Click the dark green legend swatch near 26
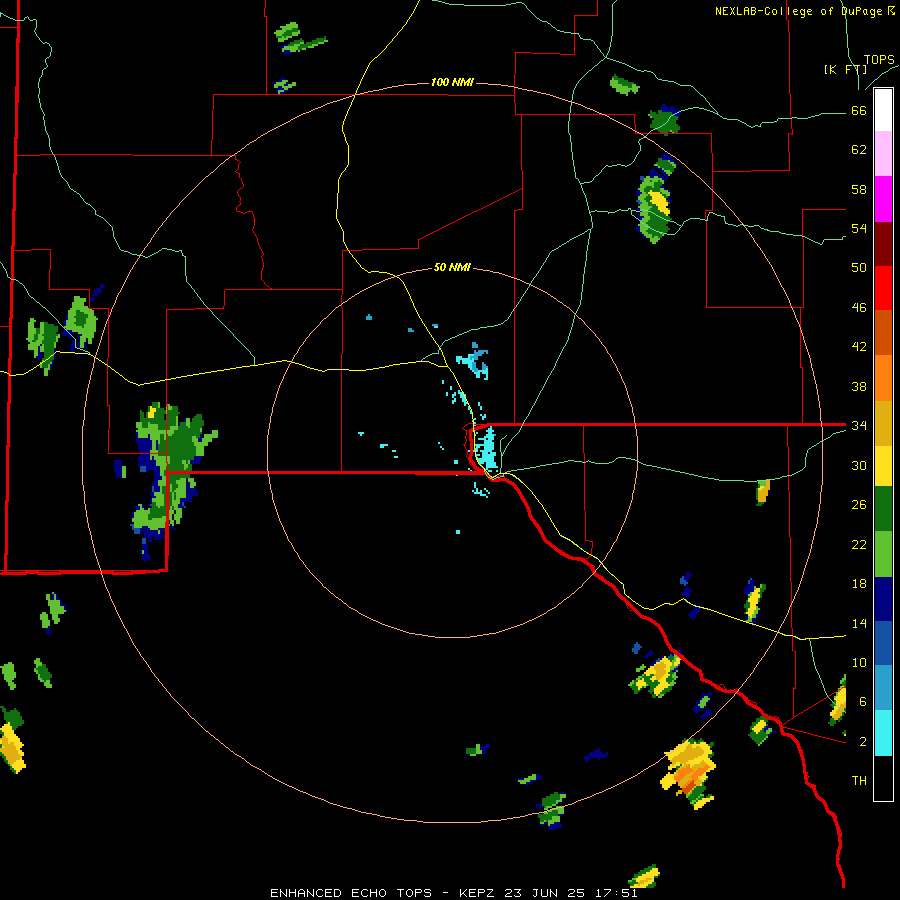 point(883,509)
